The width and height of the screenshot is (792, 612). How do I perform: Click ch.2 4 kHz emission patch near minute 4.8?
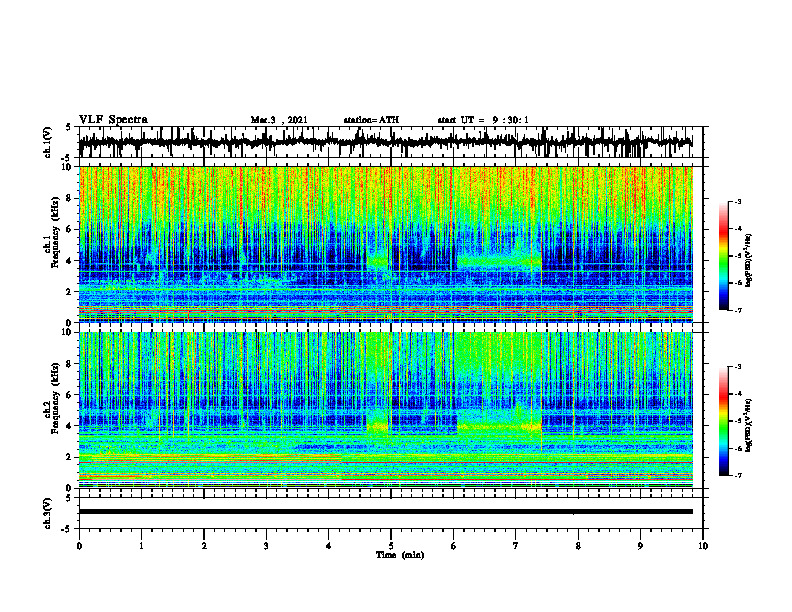(x=378, y=427)
